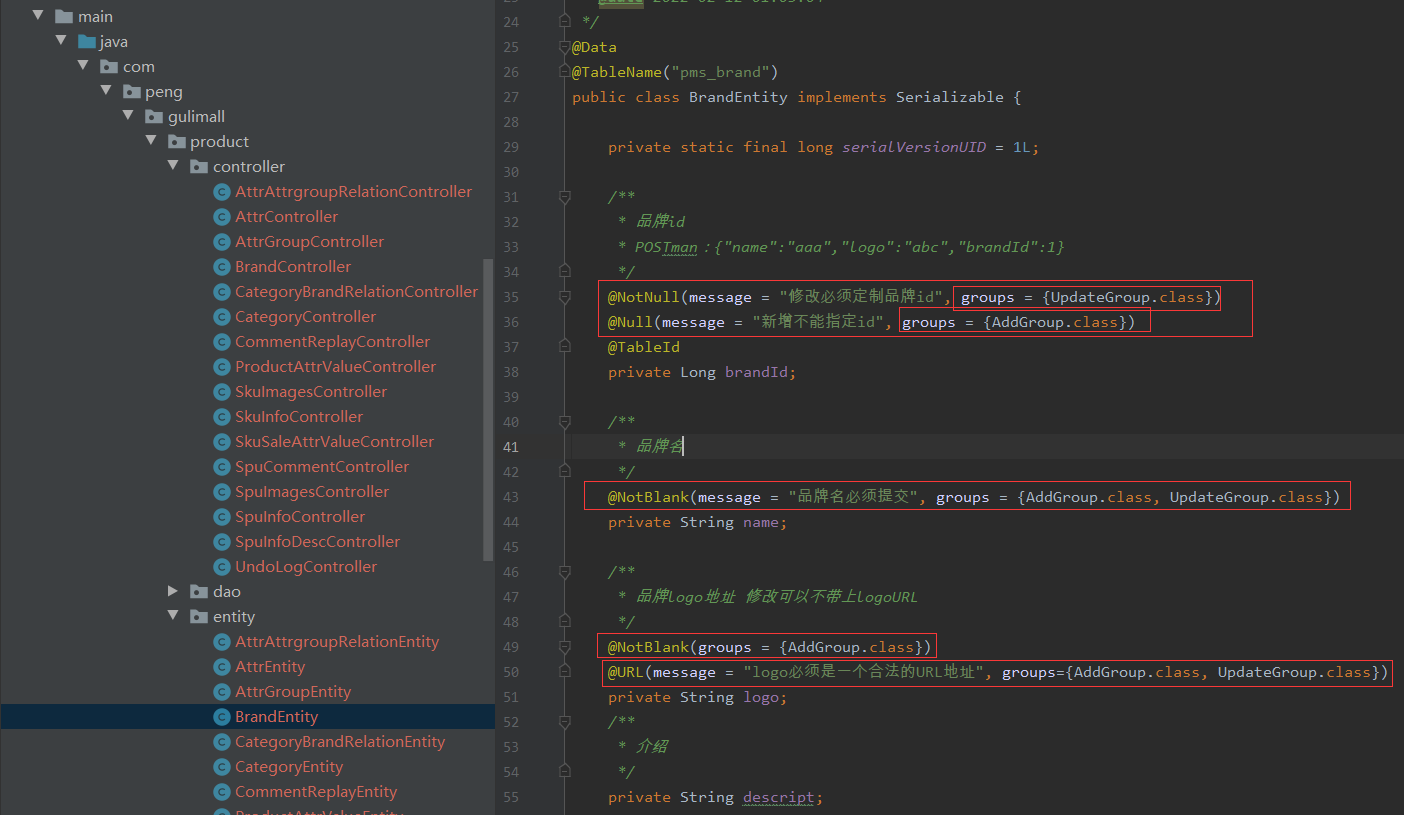Select UndoLogController in the tree
Image resolution: width=1404 pixels, height=815 pixels.
tap(306, 566)
